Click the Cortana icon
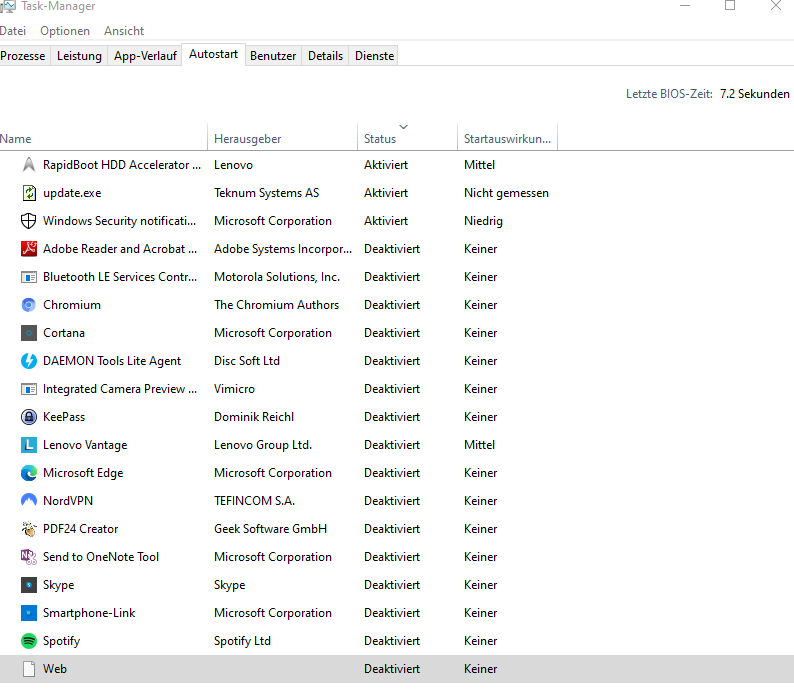This screenshot has height=691, width=794. coord(29,333)
